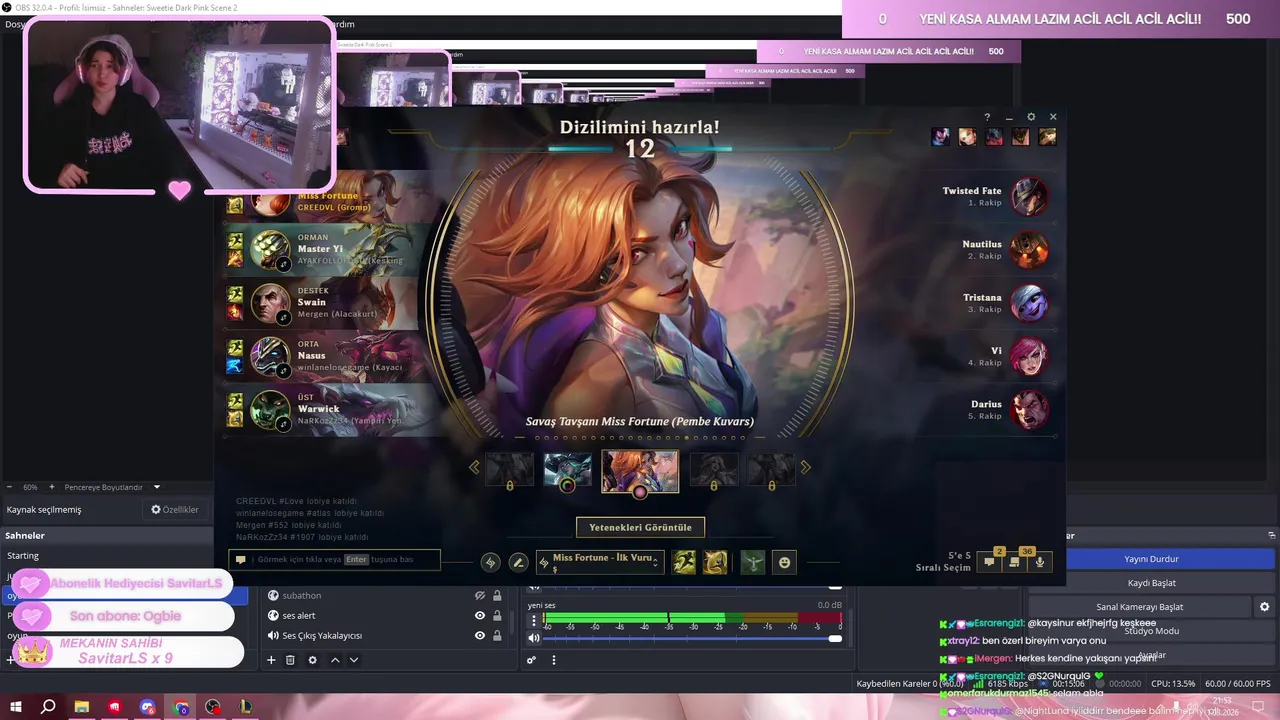Open Windows taskbar search

click(x=48, y=707)
